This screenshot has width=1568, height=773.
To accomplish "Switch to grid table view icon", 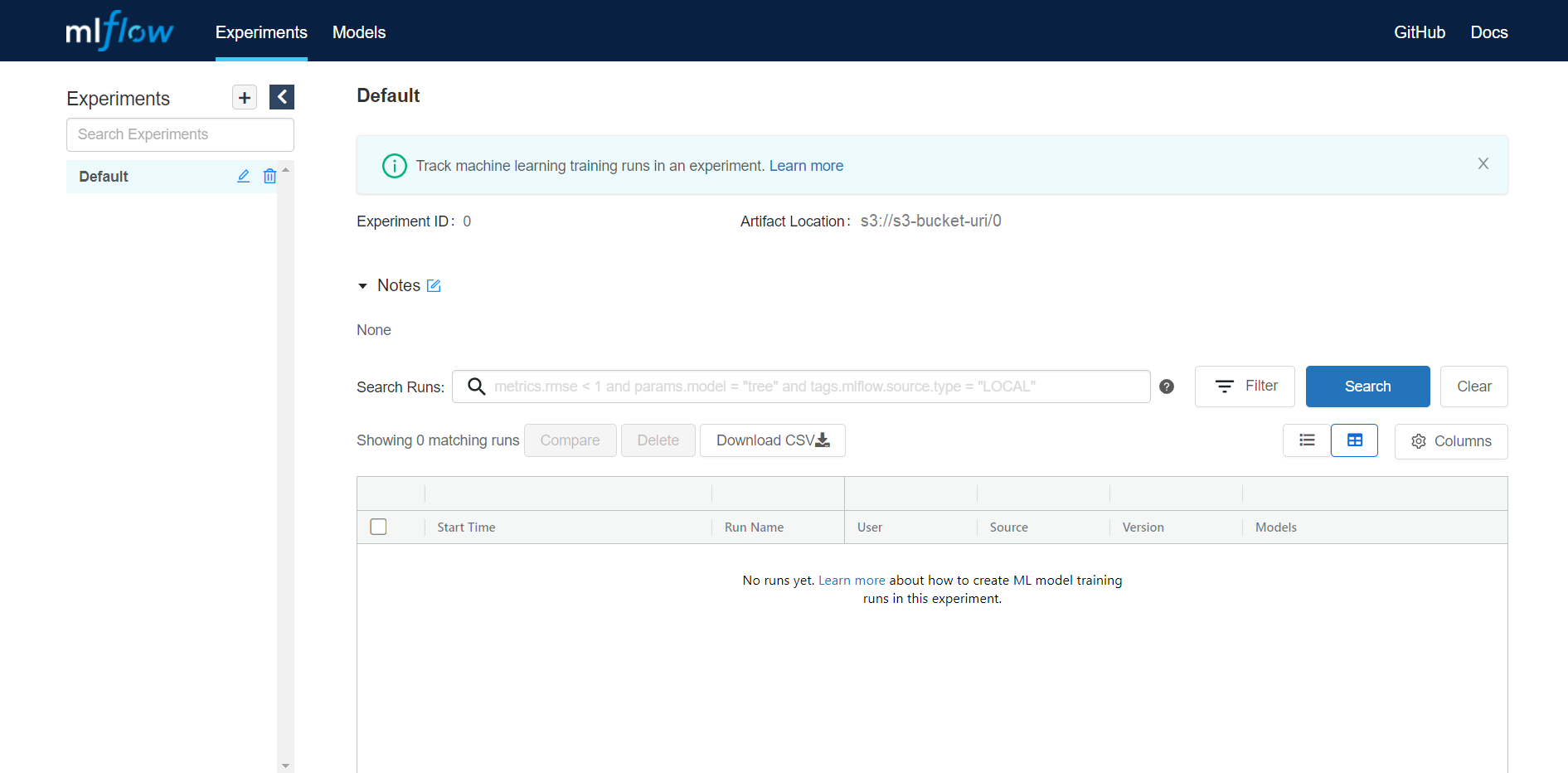I will point(1355,440).
